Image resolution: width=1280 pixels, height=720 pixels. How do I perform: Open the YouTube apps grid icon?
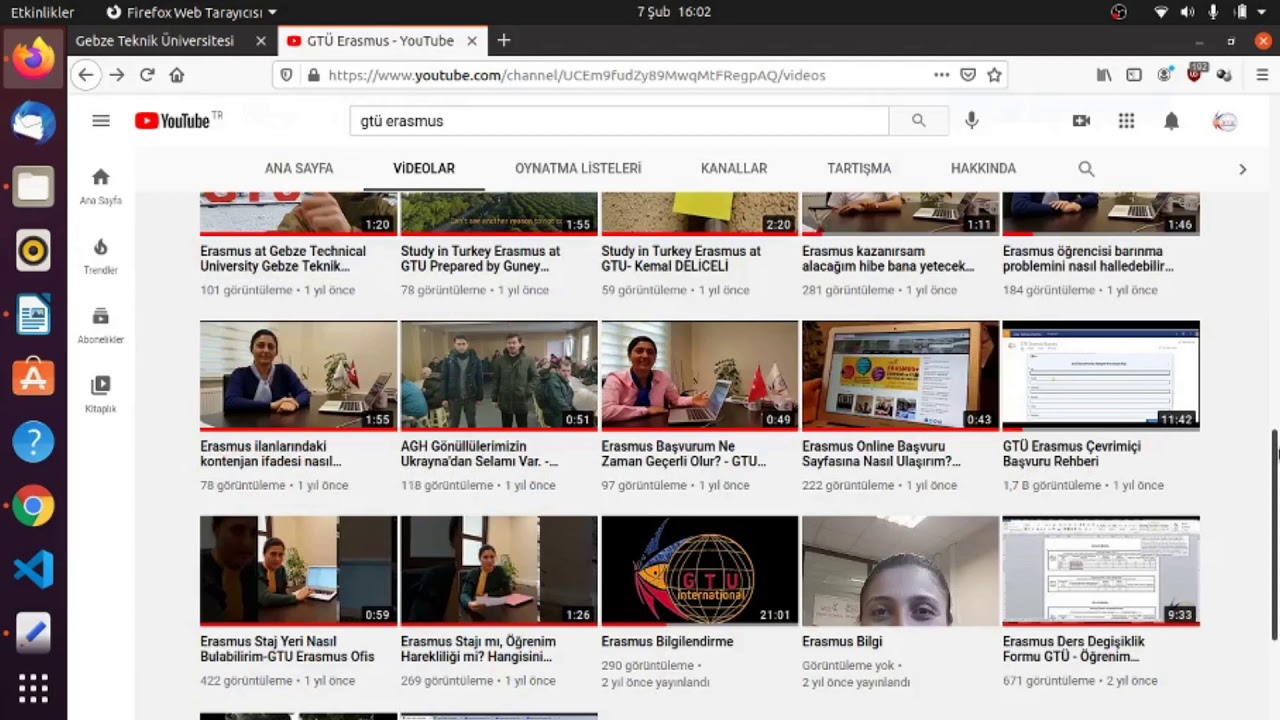pos(1126,121)
